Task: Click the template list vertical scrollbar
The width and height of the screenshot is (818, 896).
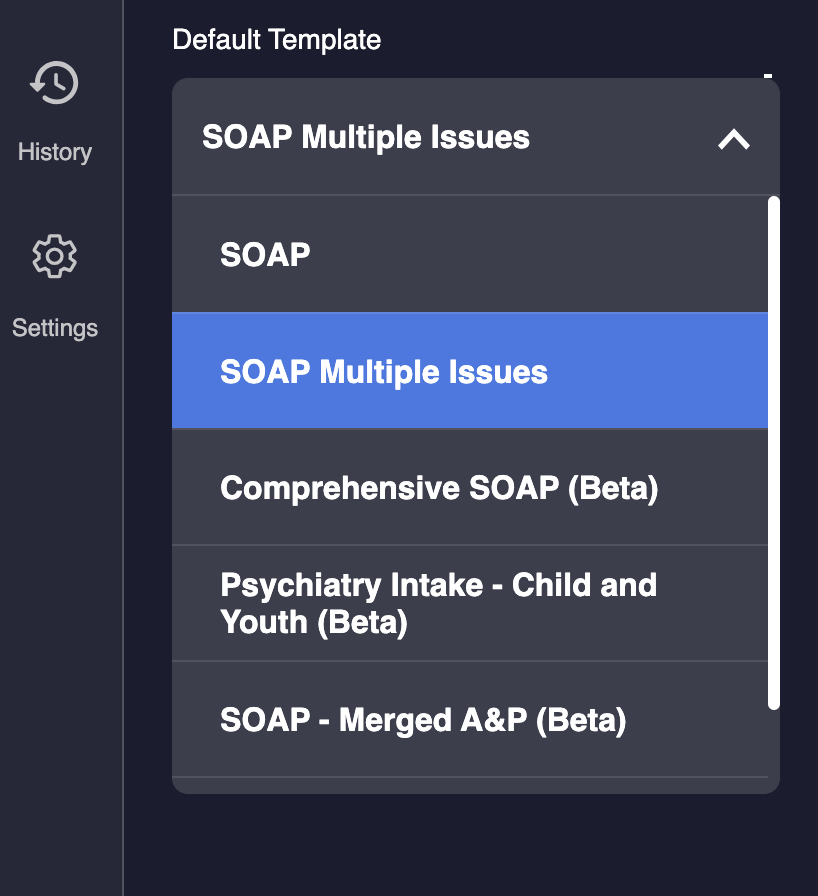Action: (773, 450)
